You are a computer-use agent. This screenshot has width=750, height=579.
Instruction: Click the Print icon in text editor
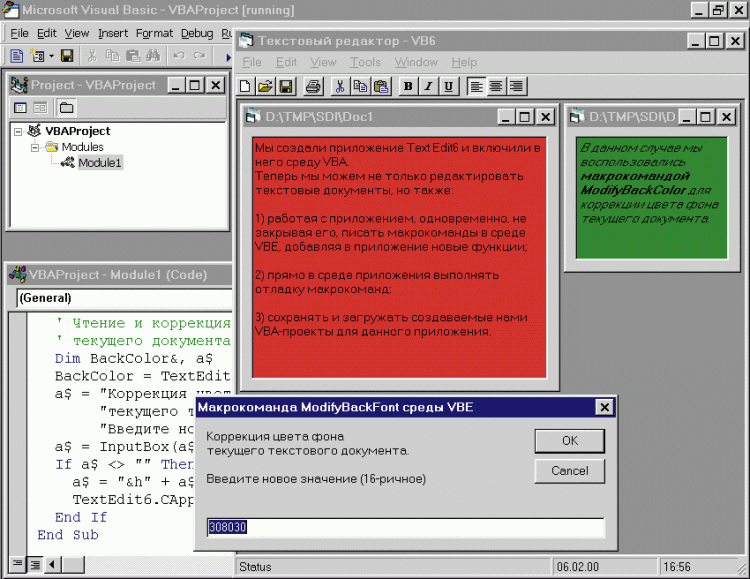click(x=313, y=86)
